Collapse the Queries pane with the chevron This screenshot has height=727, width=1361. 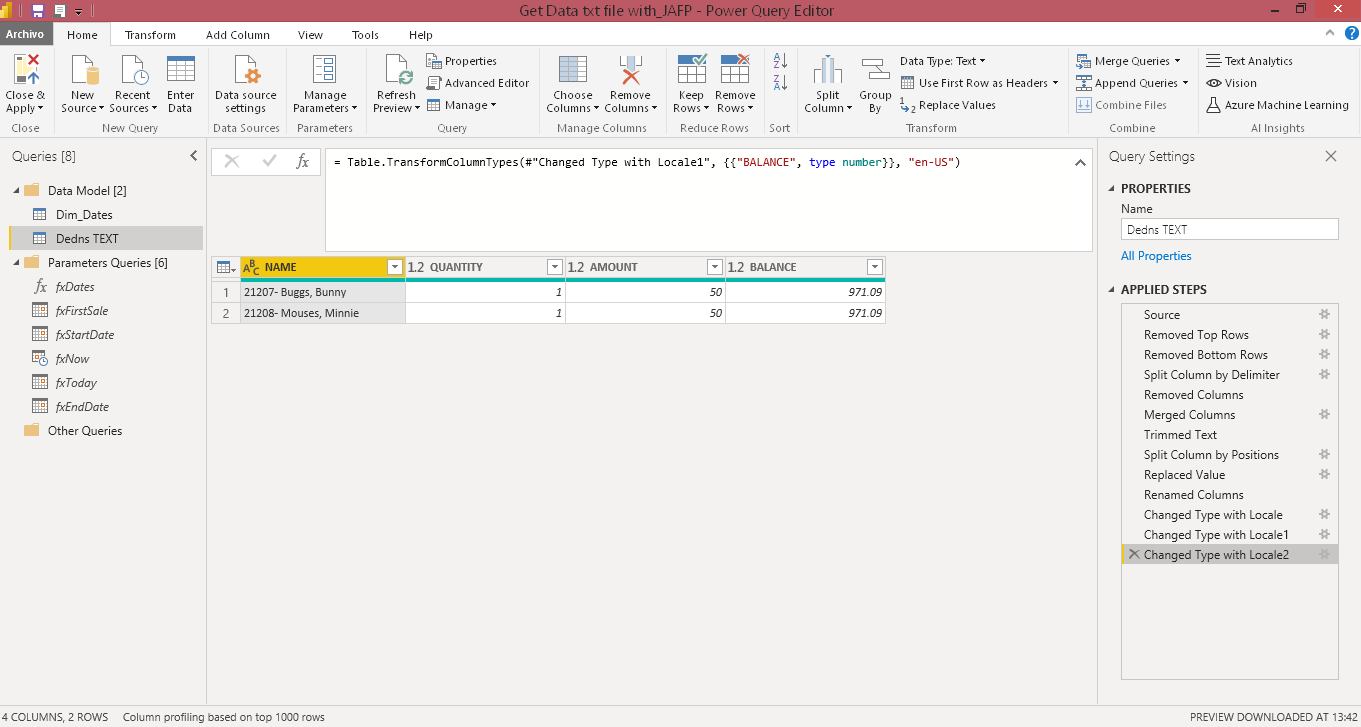(x=194, y=156)
